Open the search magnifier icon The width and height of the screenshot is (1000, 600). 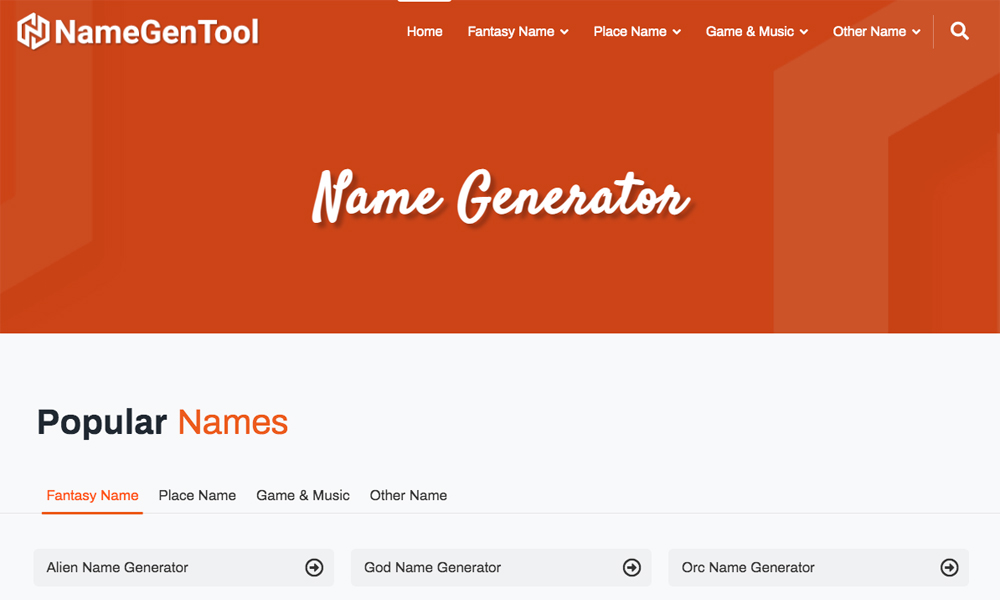point(959,31)
